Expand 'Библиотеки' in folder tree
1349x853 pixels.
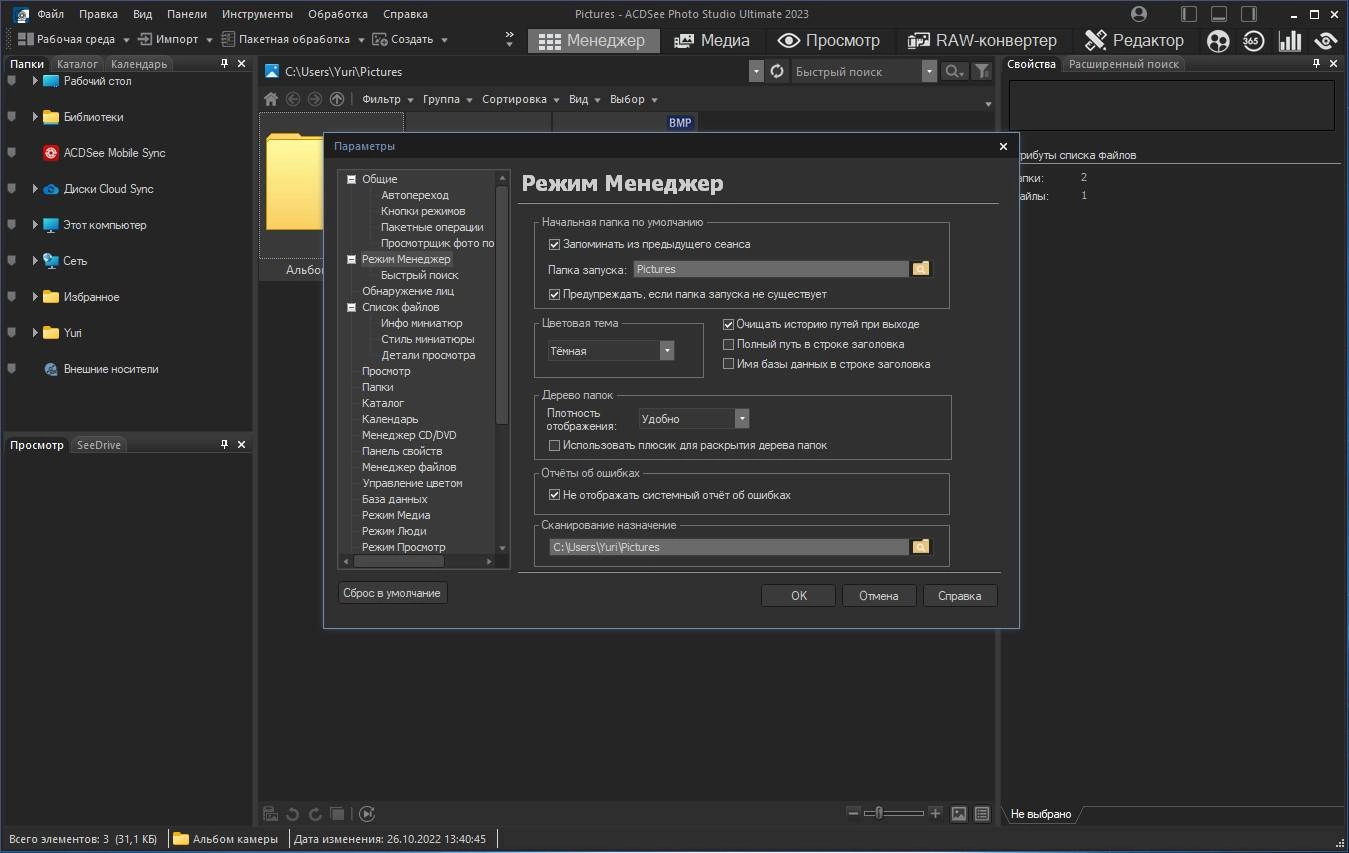click(35, 117)
